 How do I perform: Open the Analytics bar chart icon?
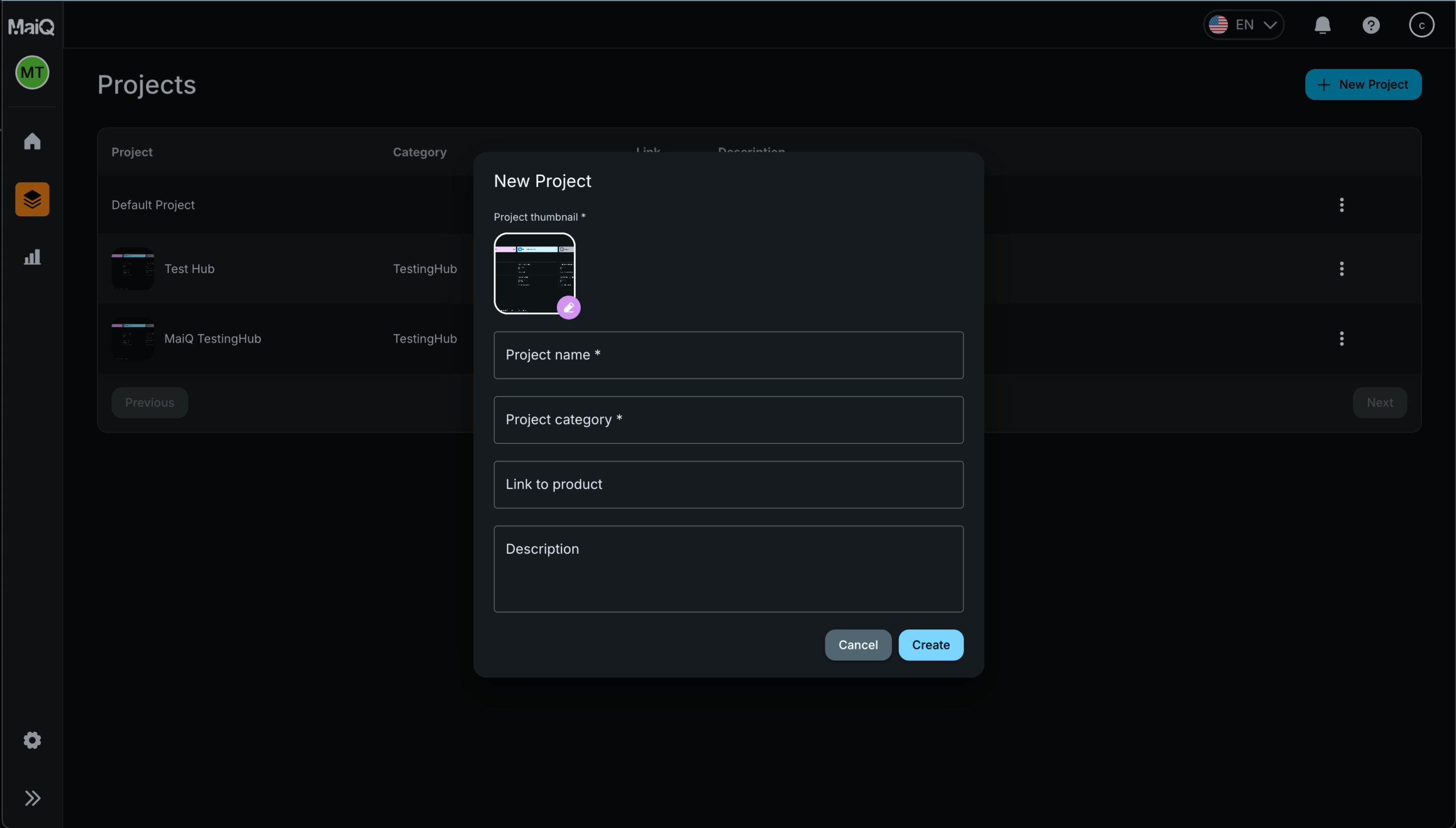point(32,257)
